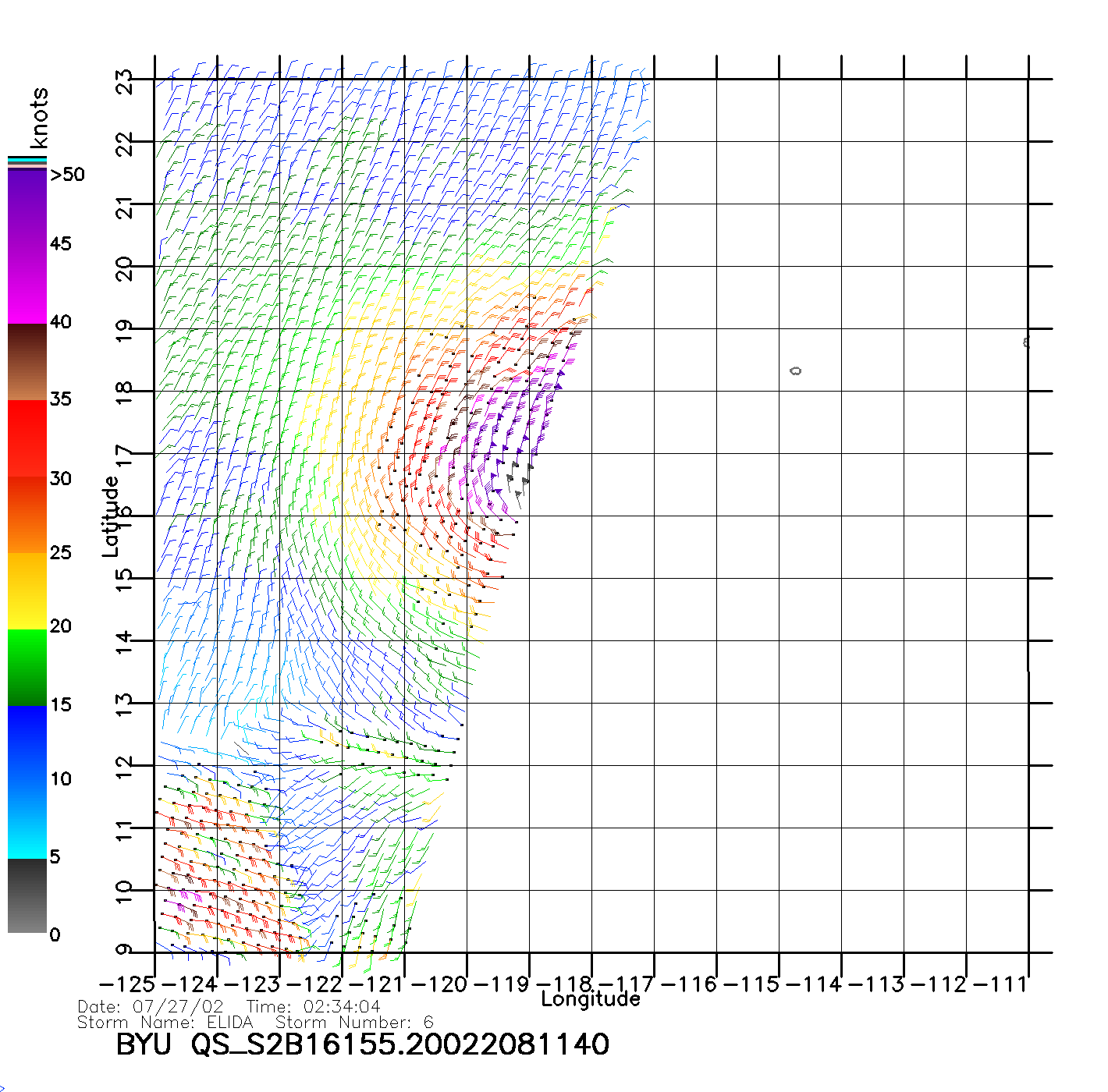
Task: Click the yellow 20–25 knots legend band
Action: coord(27,590)
